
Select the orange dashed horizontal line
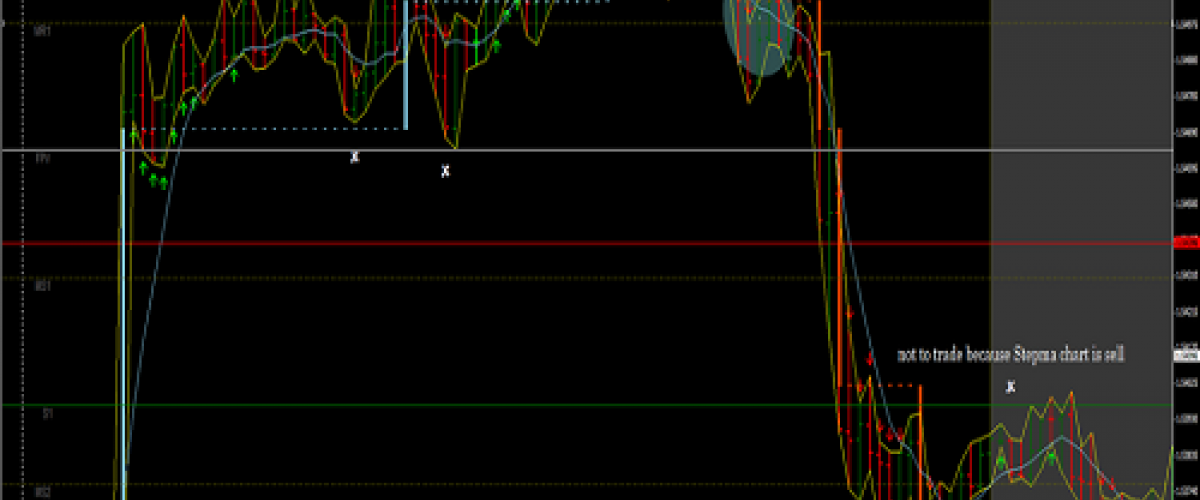(x=878, y=385)
